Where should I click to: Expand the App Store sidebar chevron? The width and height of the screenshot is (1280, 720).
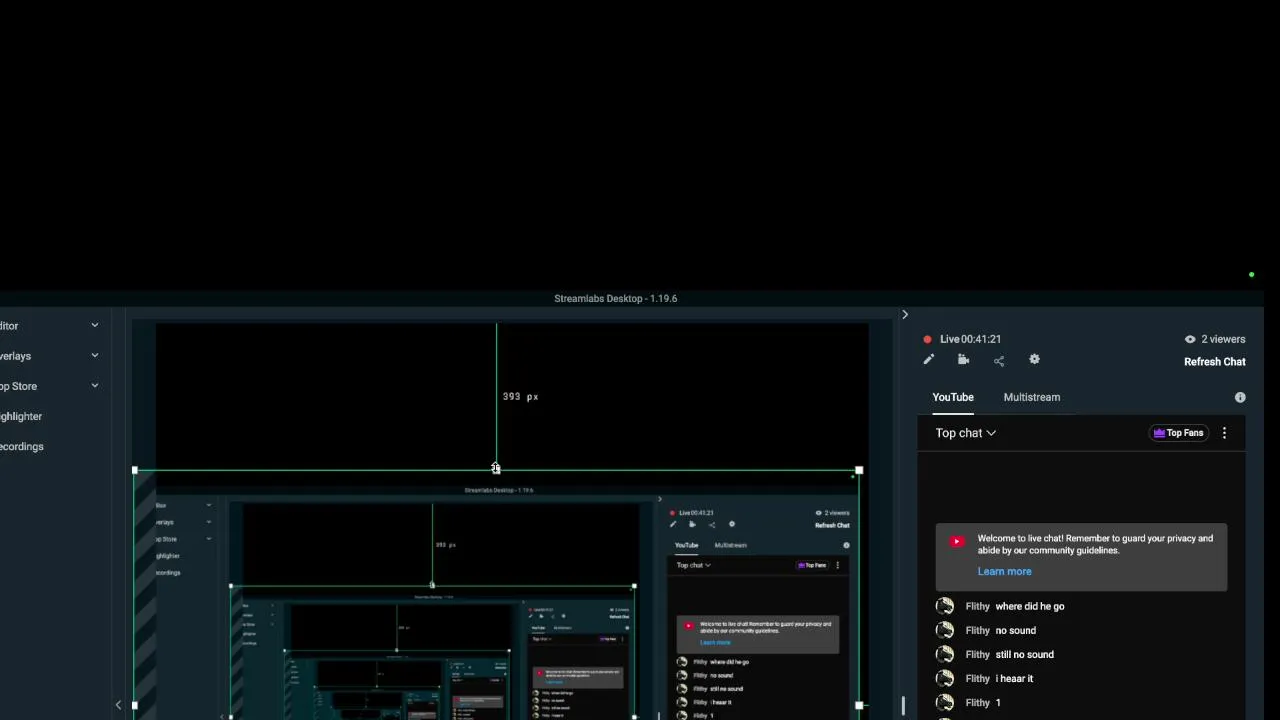click(x=95, y=385)
